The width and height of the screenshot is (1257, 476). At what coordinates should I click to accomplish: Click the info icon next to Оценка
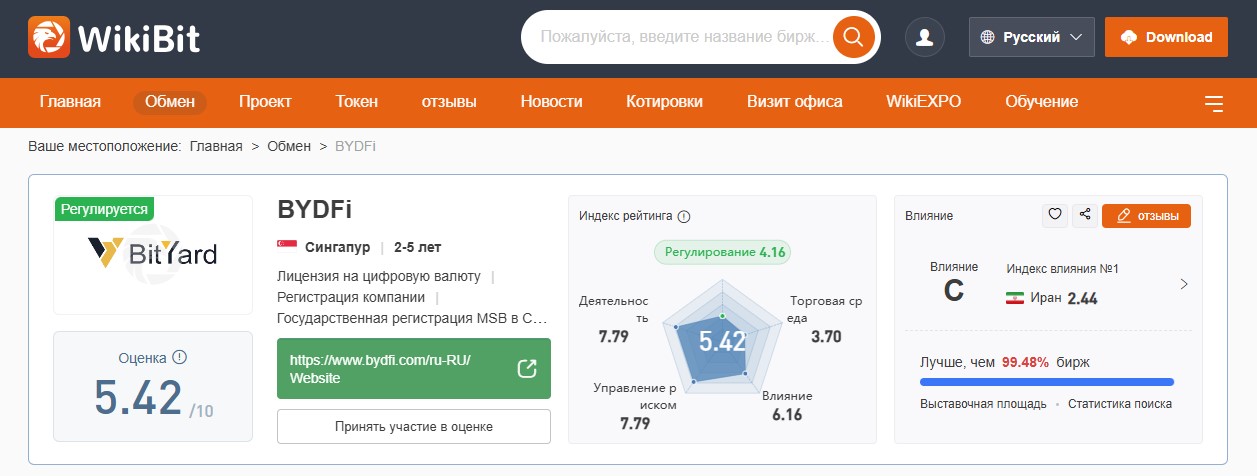click(x=180, y=357)
